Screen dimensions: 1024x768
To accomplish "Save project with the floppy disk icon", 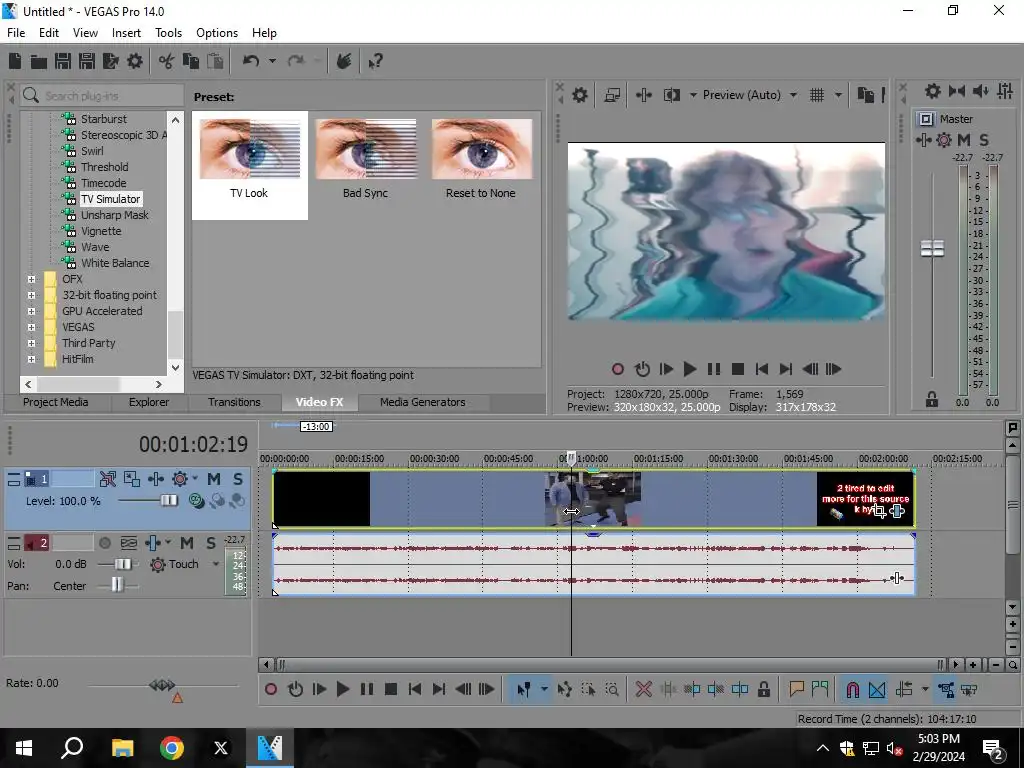I will pos(63,61).
